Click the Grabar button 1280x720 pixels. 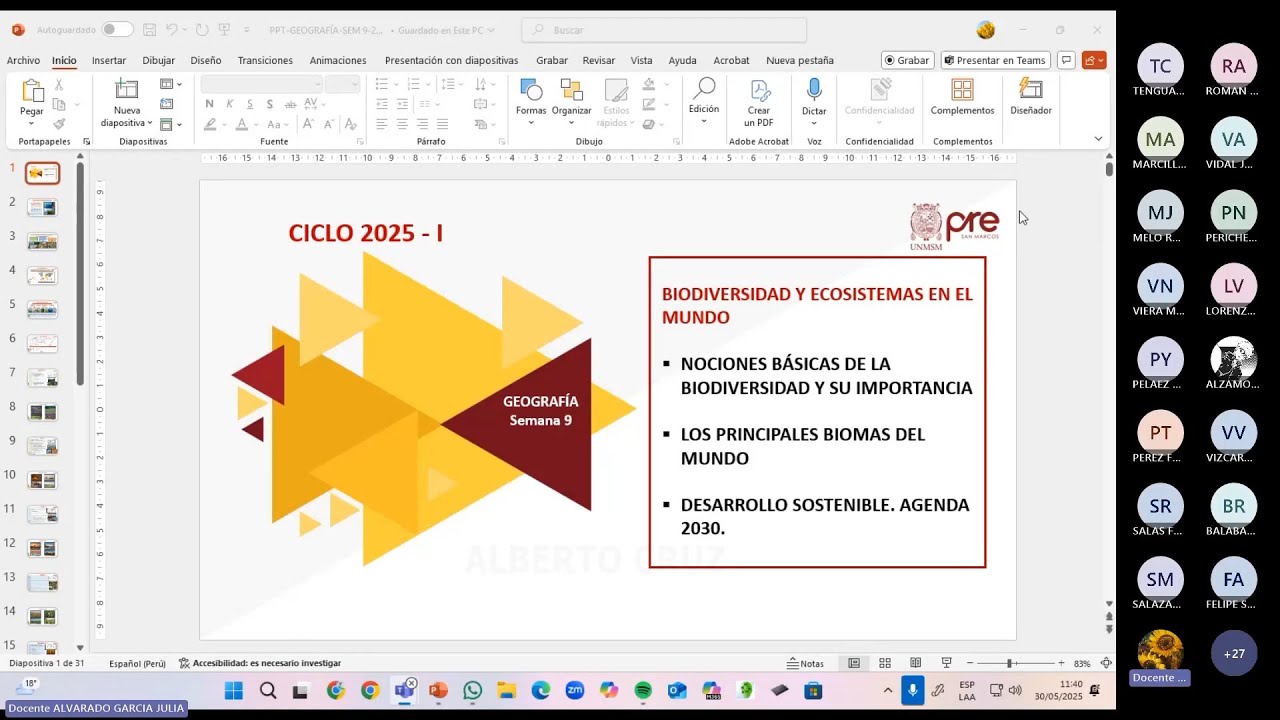(x=907, y=60)
